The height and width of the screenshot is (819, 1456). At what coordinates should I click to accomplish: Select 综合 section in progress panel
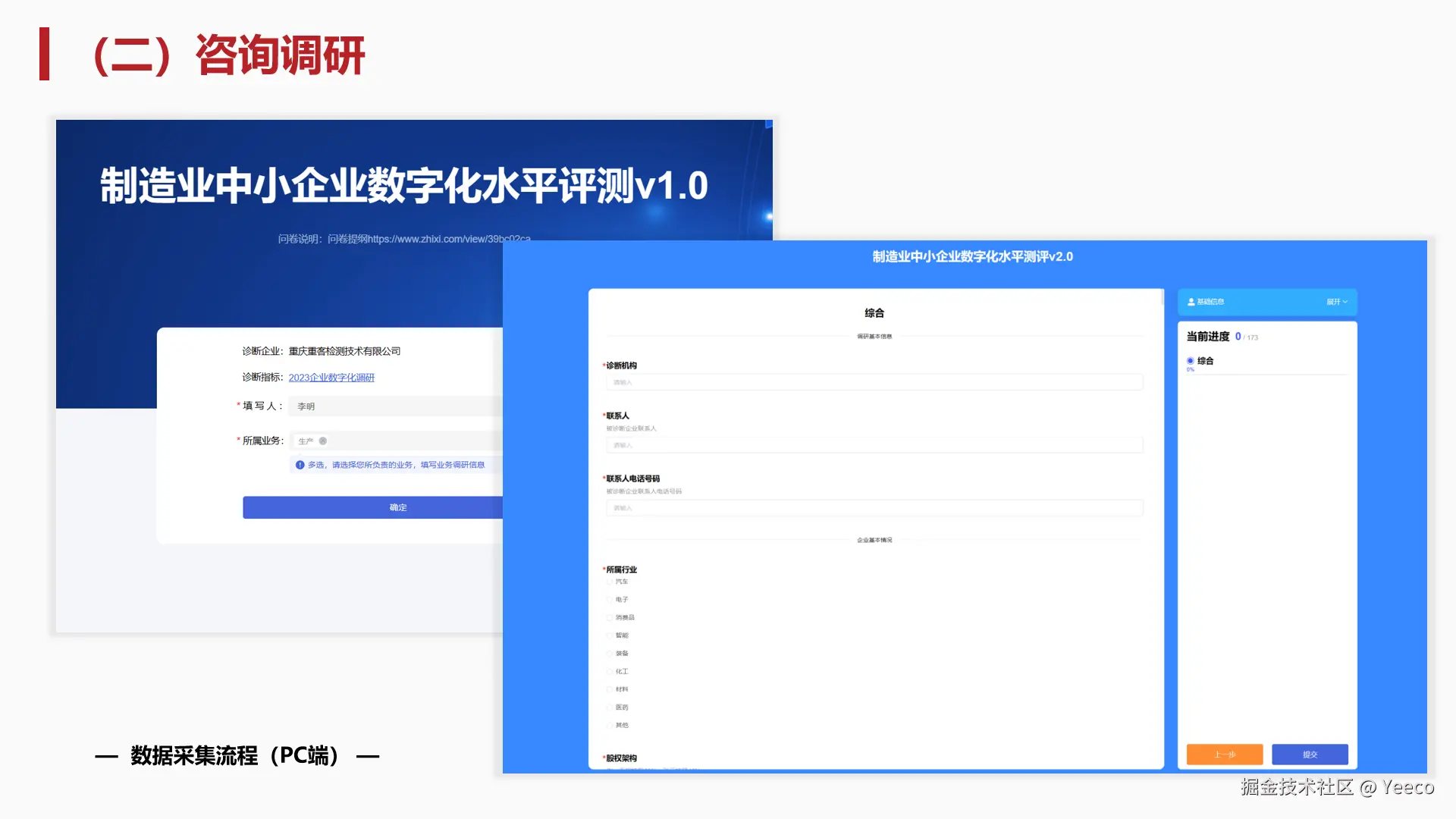click(1191, 361)
